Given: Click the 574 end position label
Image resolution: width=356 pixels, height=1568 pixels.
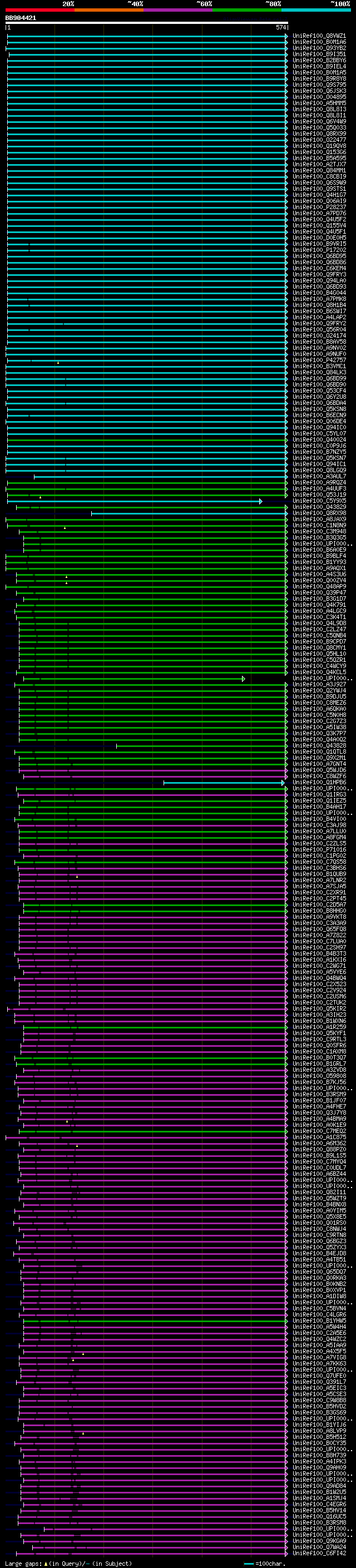Looking at the screenshot, I should coord(280,27).
